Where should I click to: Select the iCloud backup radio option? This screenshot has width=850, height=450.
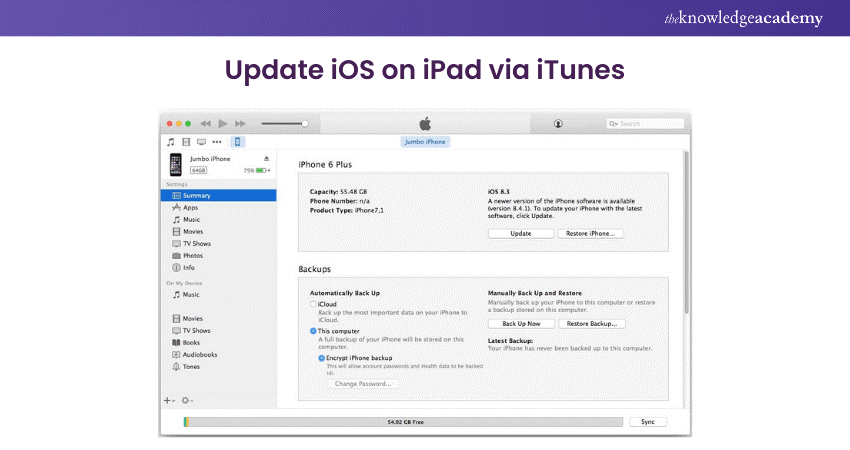(x=313, y=303)
